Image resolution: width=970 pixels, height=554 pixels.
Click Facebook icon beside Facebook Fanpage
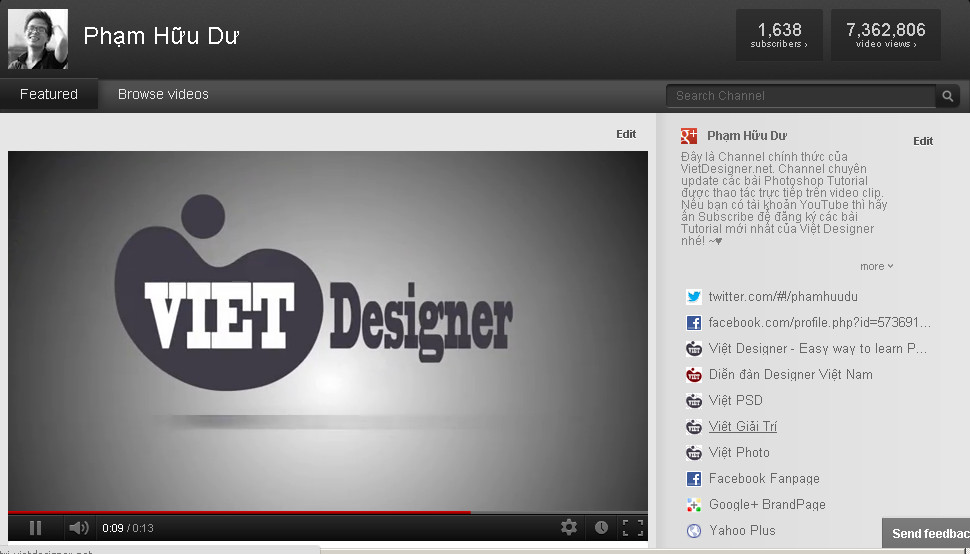pyautogui.click(x=693, y=479)
